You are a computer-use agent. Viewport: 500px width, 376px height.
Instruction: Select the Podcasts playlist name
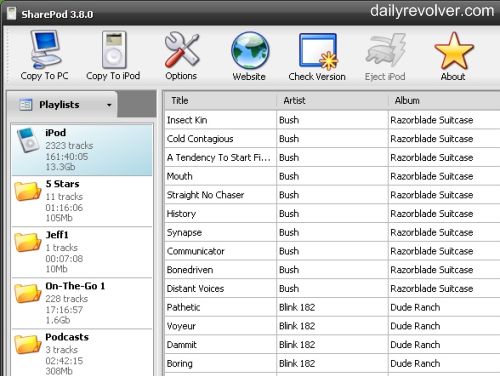(67, 337)
